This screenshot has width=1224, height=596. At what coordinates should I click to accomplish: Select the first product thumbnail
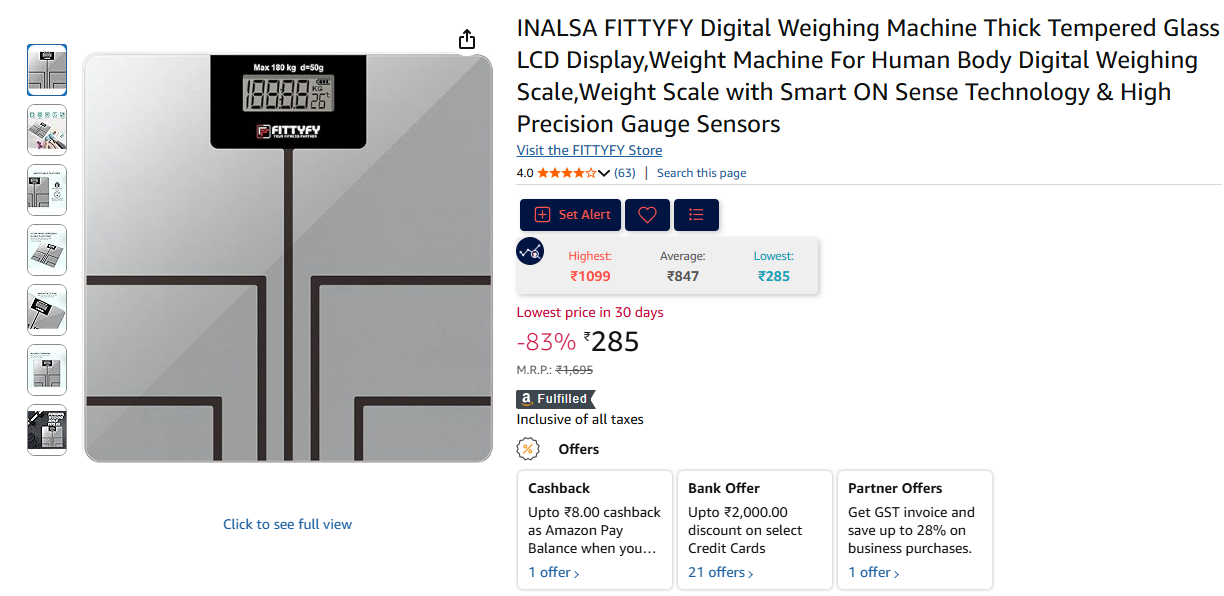click(x=47, y=70)
